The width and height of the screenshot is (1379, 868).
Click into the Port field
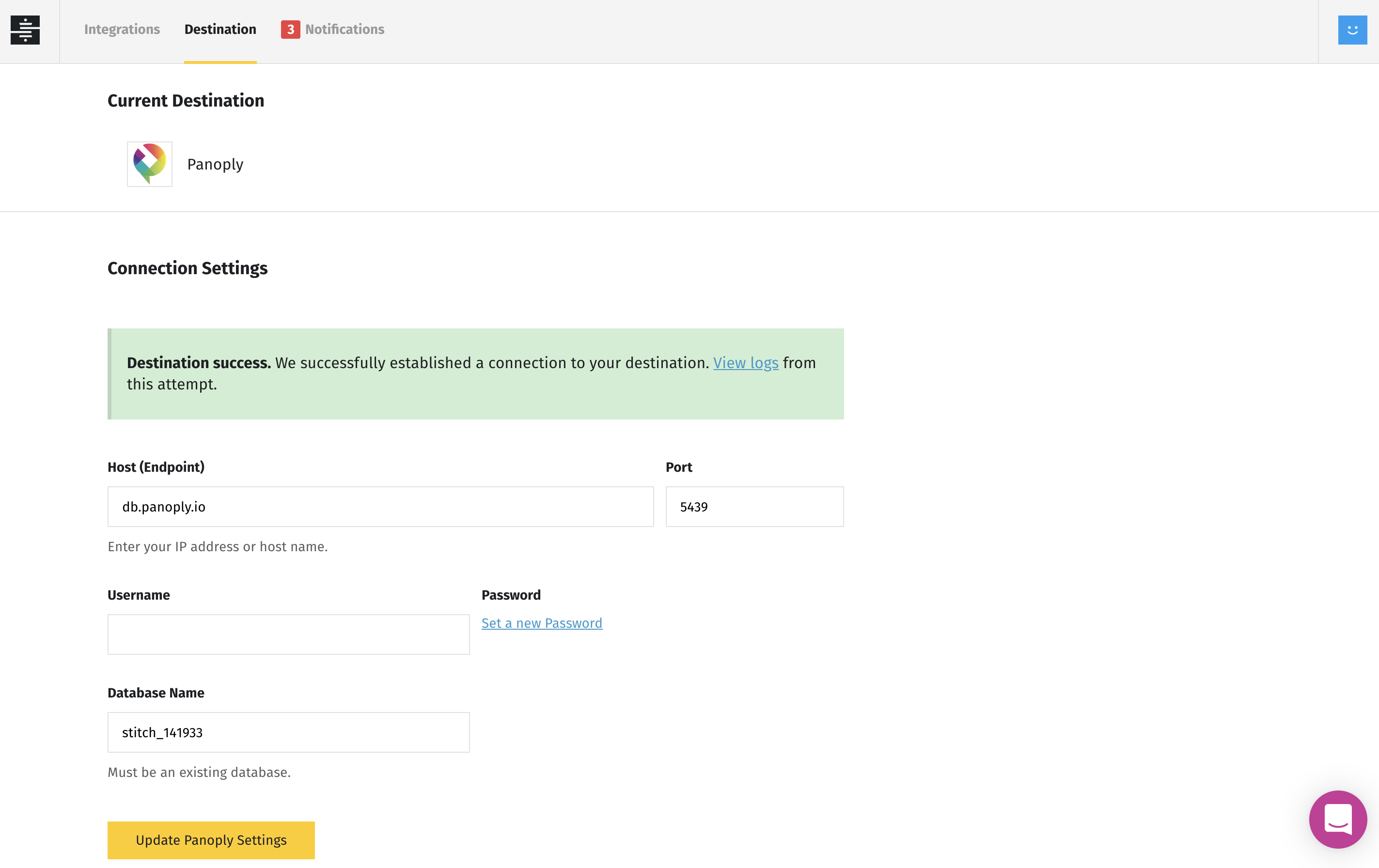(754, 507)
